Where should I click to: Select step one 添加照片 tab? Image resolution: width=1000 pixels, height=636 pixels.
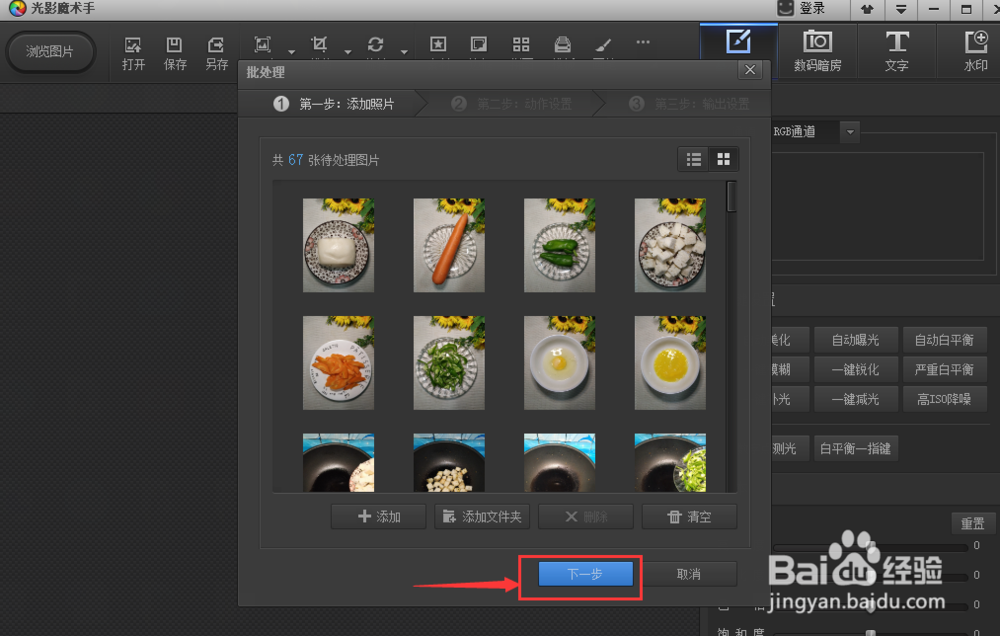333,104
